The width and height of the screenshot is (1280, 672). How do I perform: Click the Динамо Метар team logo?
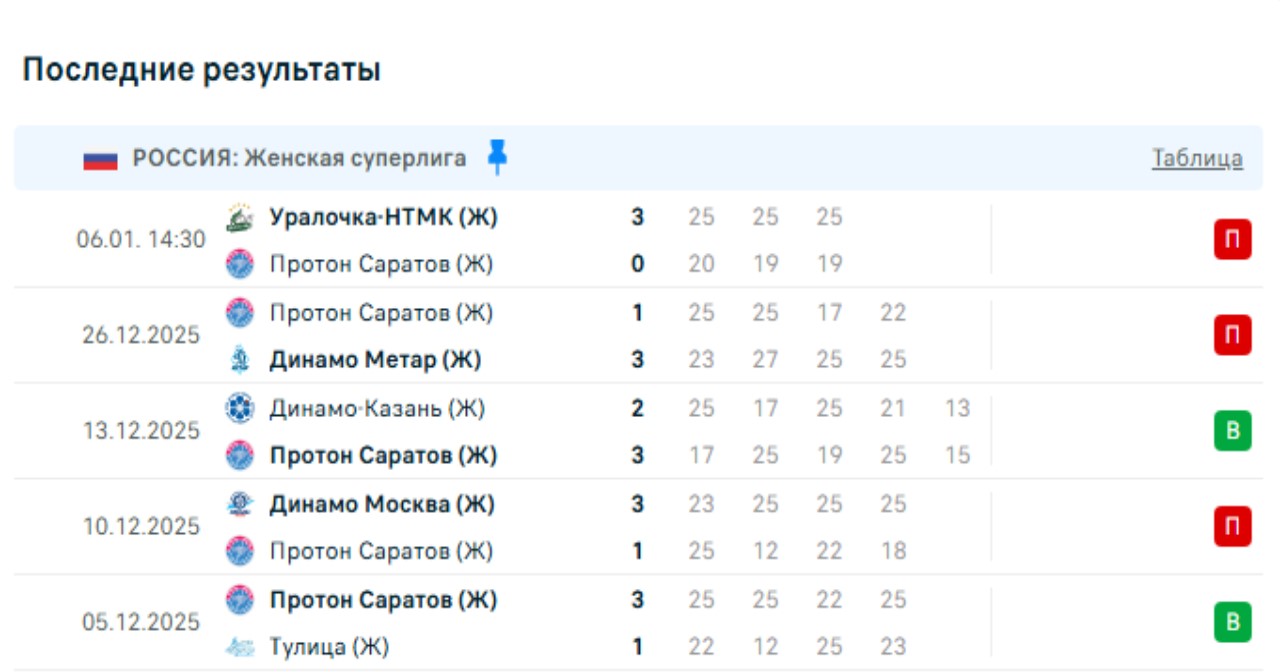240,360
